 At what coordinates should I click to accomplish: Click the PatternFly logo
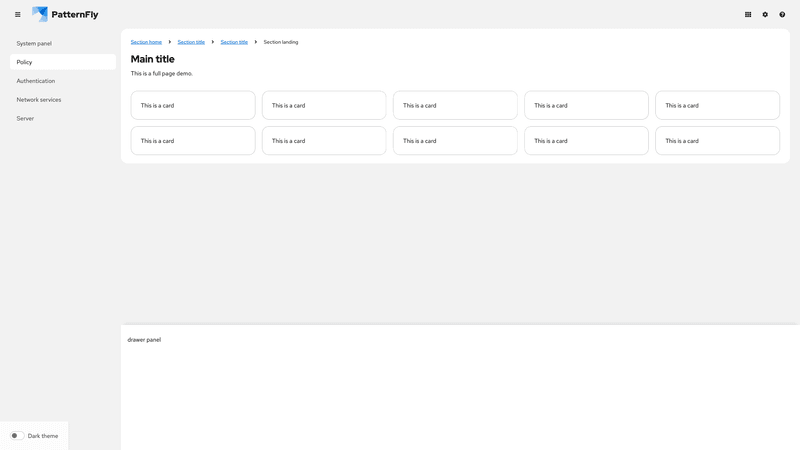tap(65, 15)
